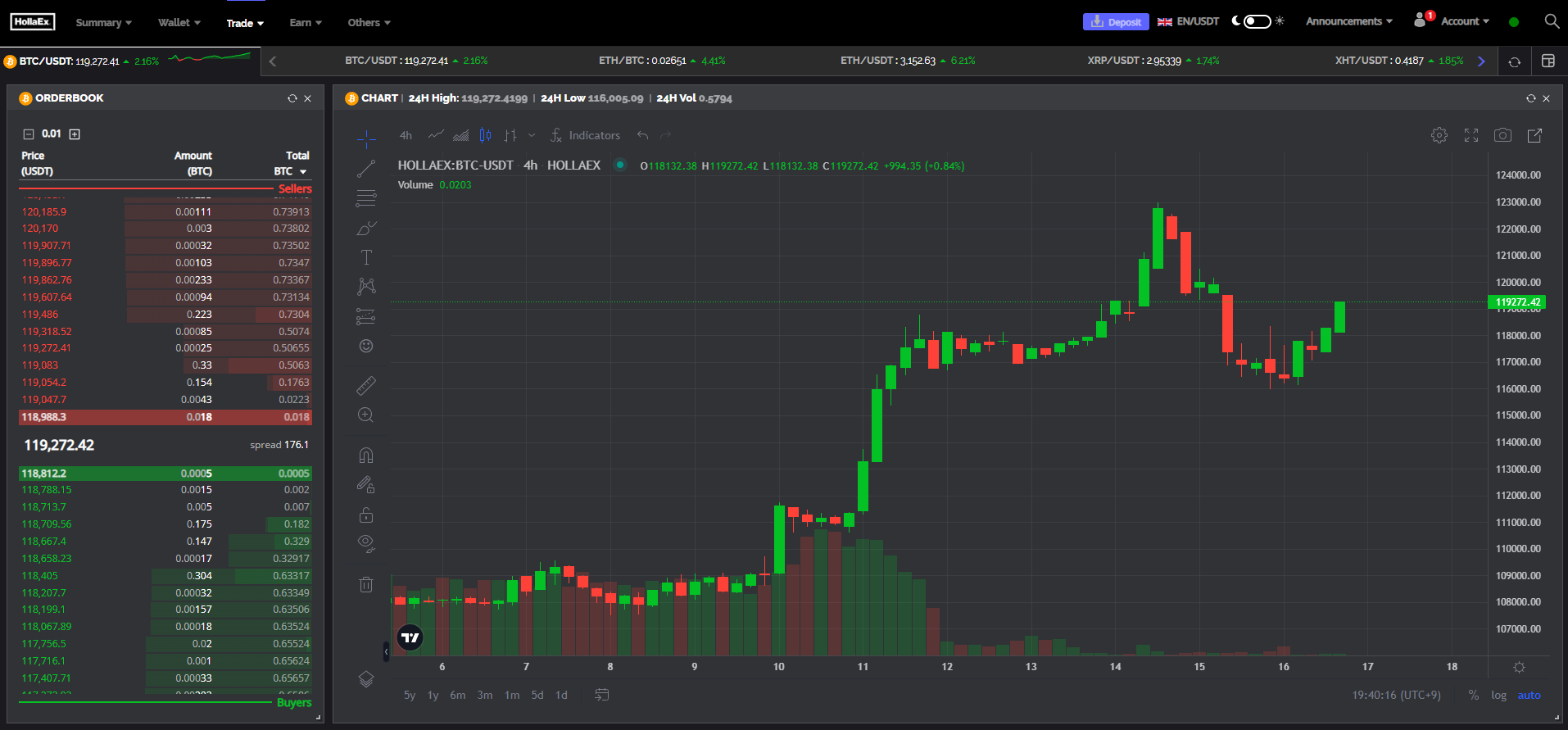1568x730 pixels.
Task: Select the ruler measure tool
Action: pyautogui.click(x=366, y=384)
